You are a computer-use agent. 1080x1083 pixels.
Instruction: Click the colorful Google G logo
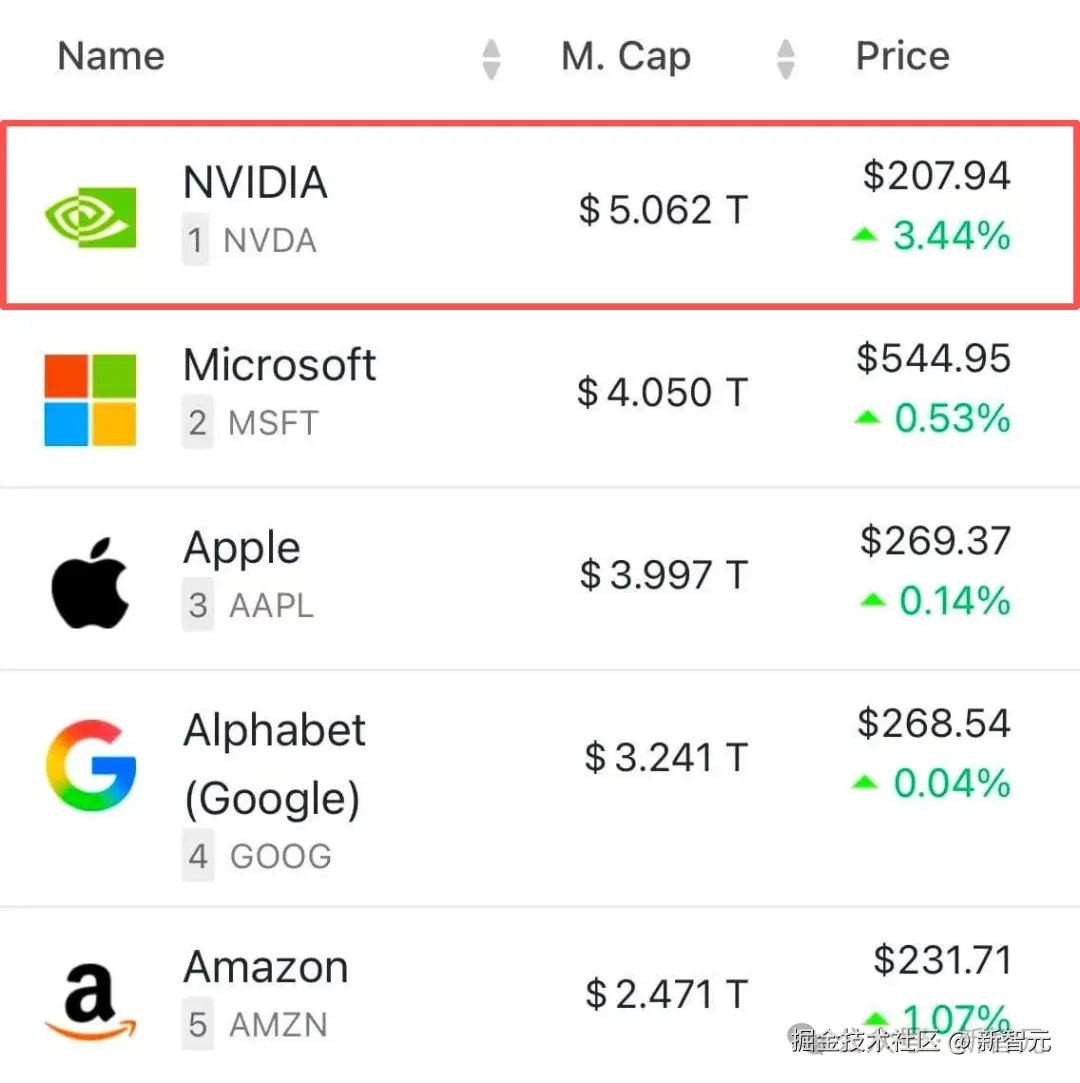click(90, 766)
